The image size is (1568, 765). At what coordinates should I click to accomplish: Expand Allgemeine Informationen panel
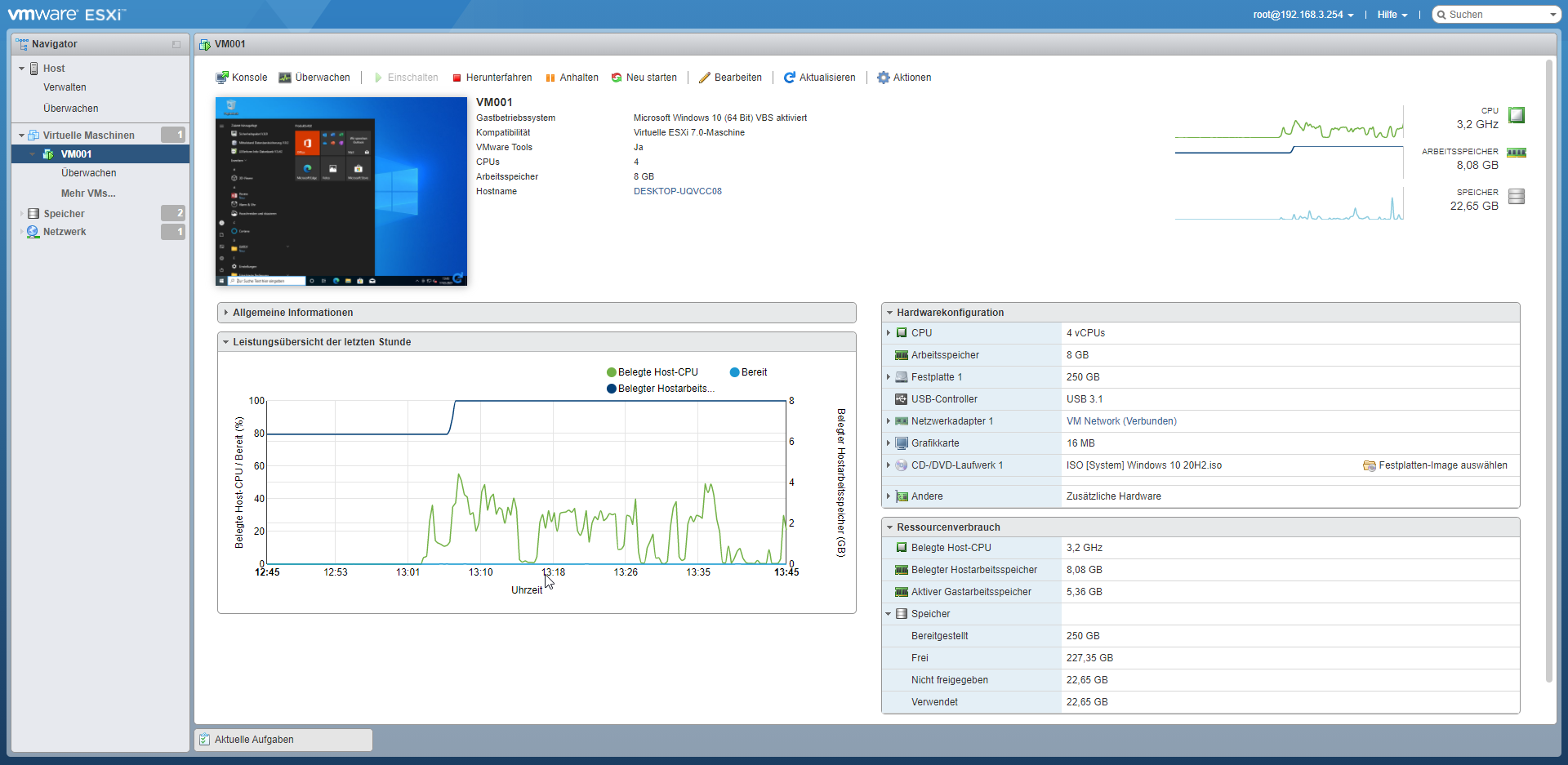click(292, 313)
